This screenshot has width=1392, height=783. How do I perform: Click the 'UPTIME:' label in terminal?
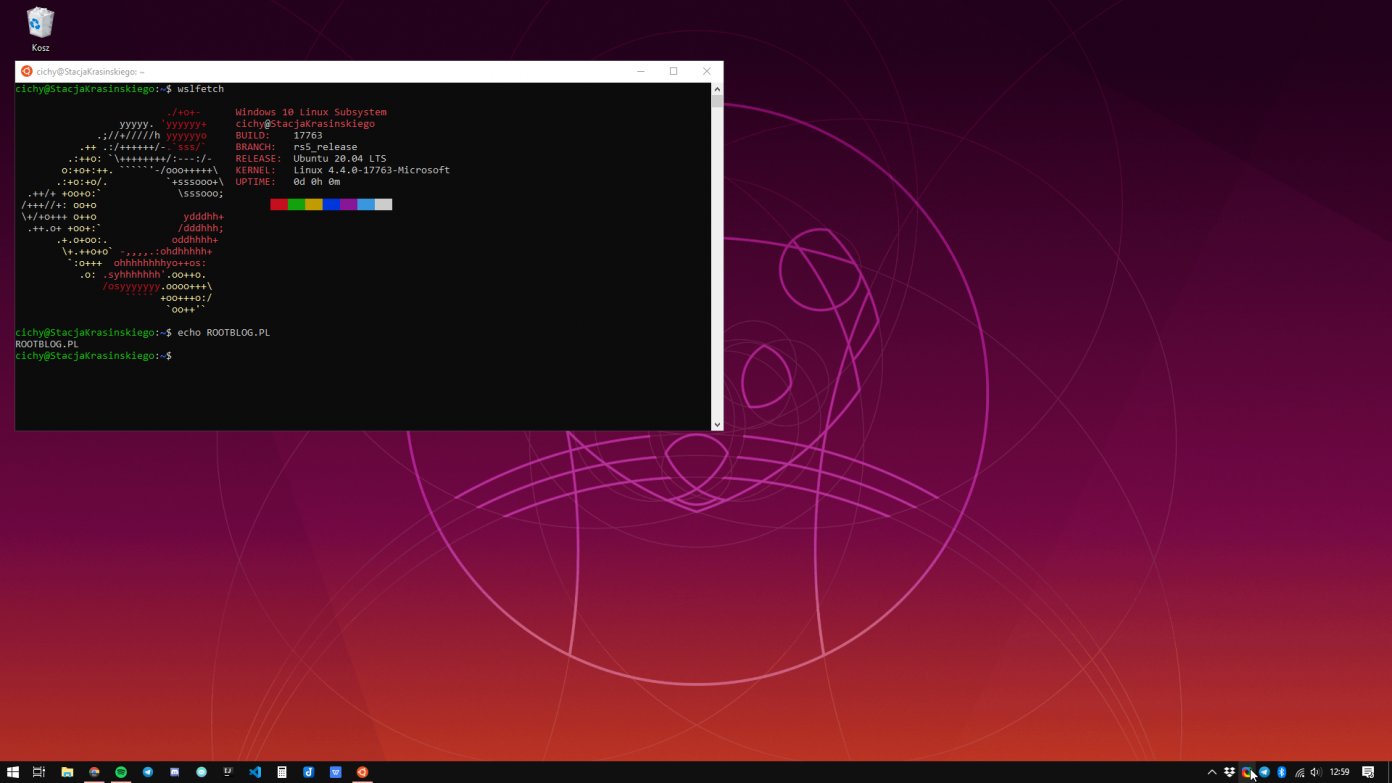click(256, 182)
